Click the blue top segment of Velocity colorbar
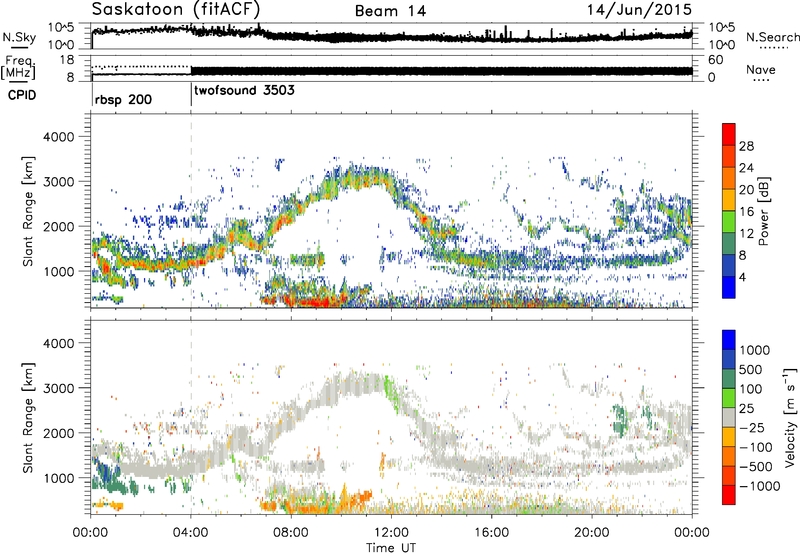 tap(729, 340)
